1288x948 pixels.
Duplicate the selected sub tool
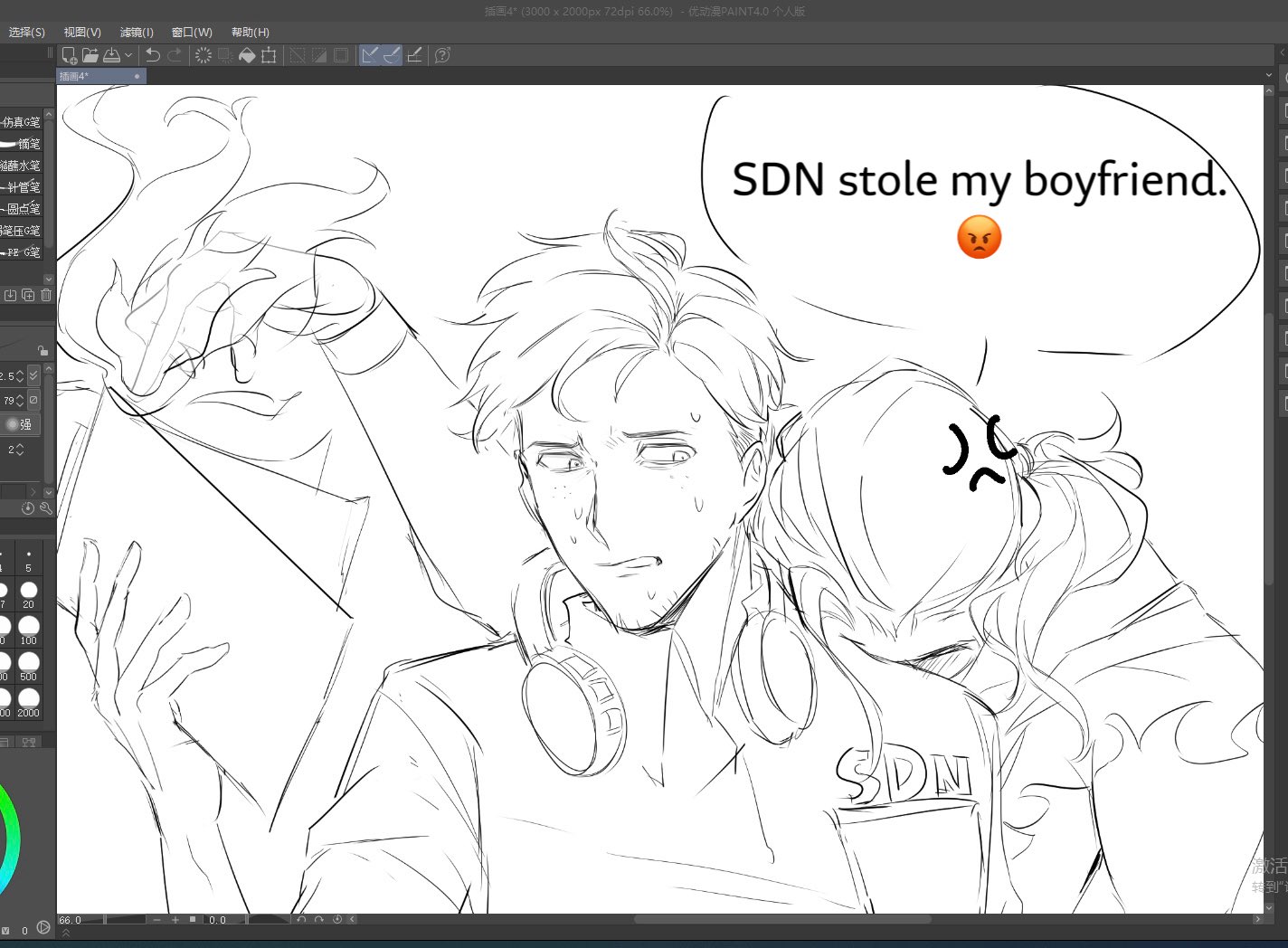point(28,295)
